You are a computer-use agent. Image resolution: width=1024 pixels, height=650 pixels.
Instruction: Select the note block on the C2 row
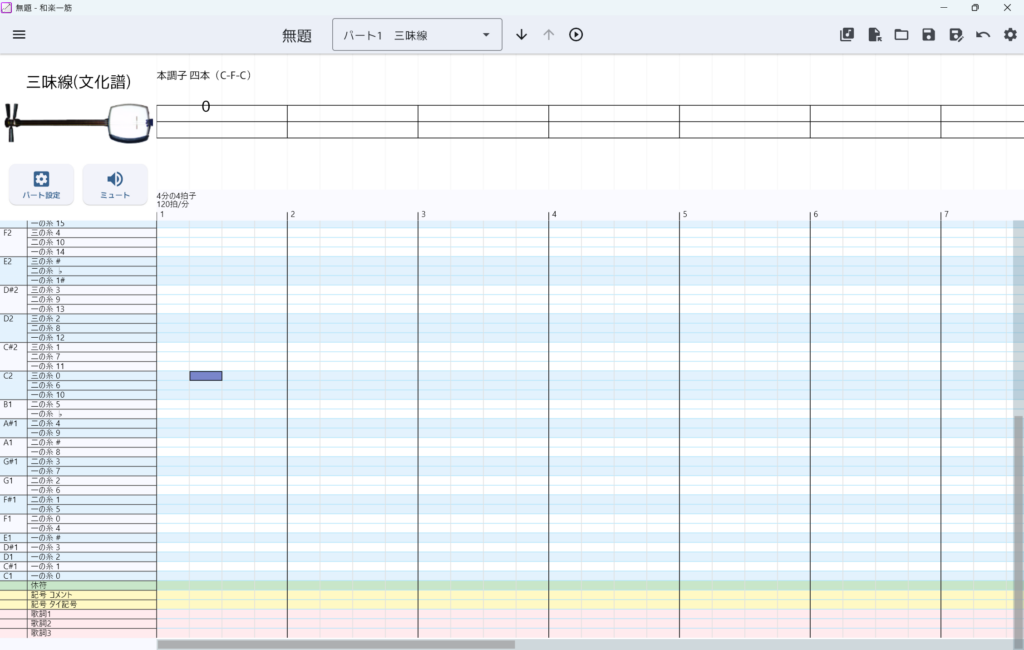click(x=206, y=376)
